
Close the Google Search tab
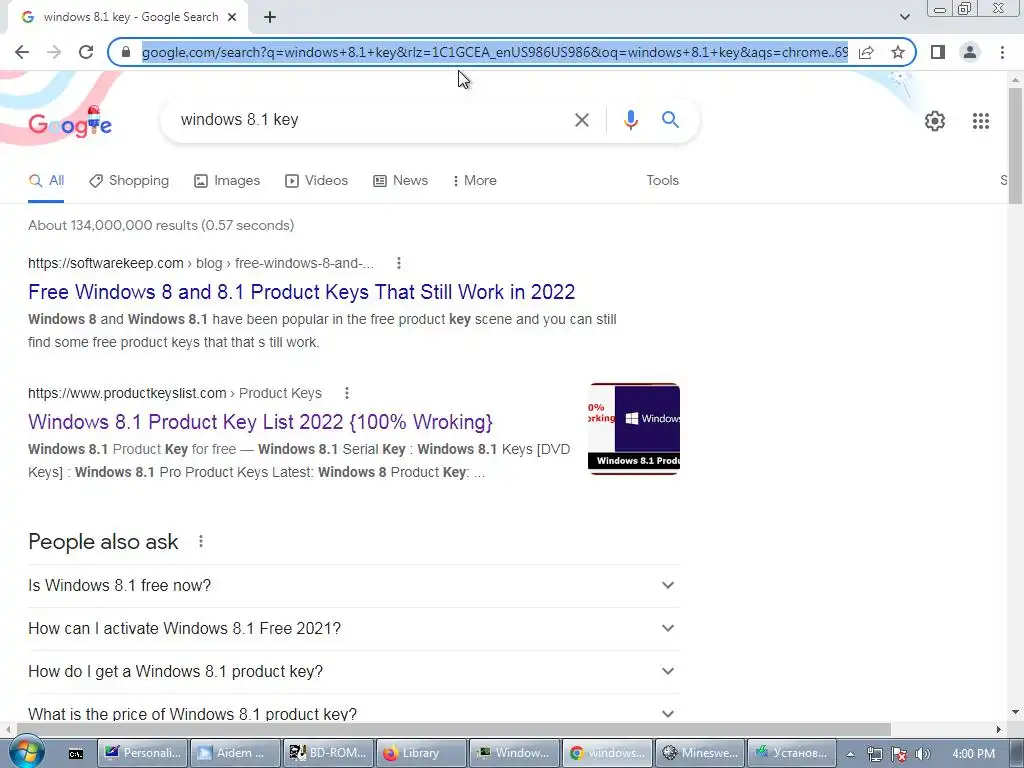click(232, 17)
